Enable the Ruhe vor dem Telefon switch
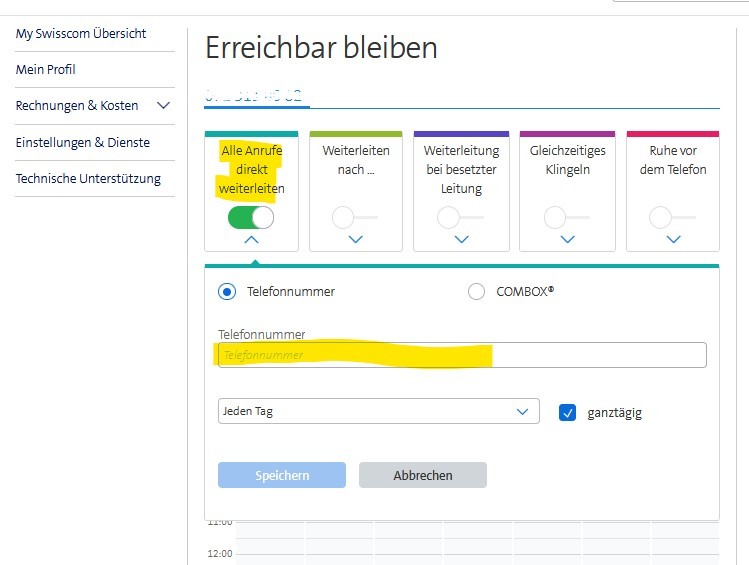 point(673,218)
